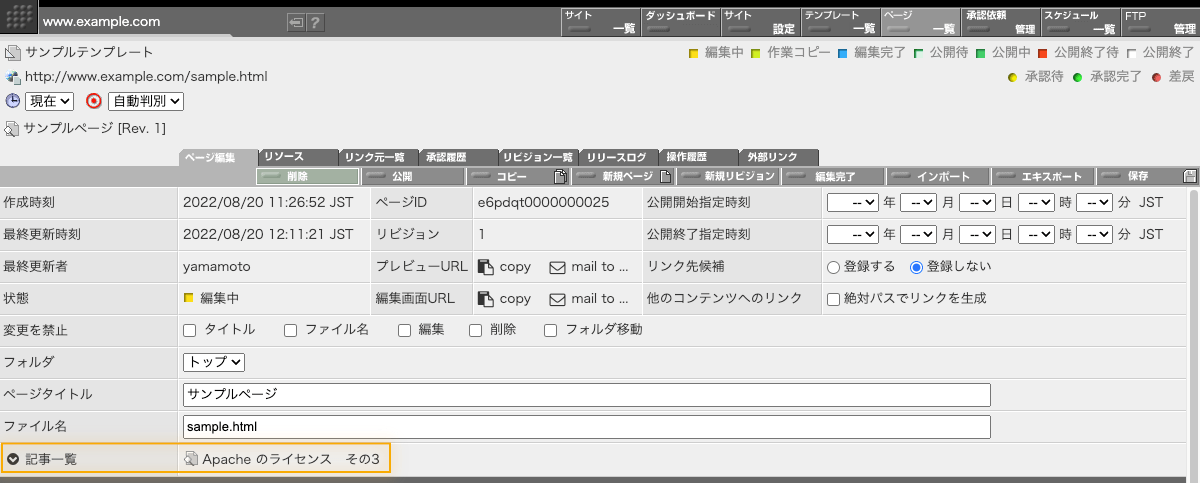Open day dropdown for 公開開始指定時刻
This screenshot has height=483, width=1200.
(x=977, y=202)
